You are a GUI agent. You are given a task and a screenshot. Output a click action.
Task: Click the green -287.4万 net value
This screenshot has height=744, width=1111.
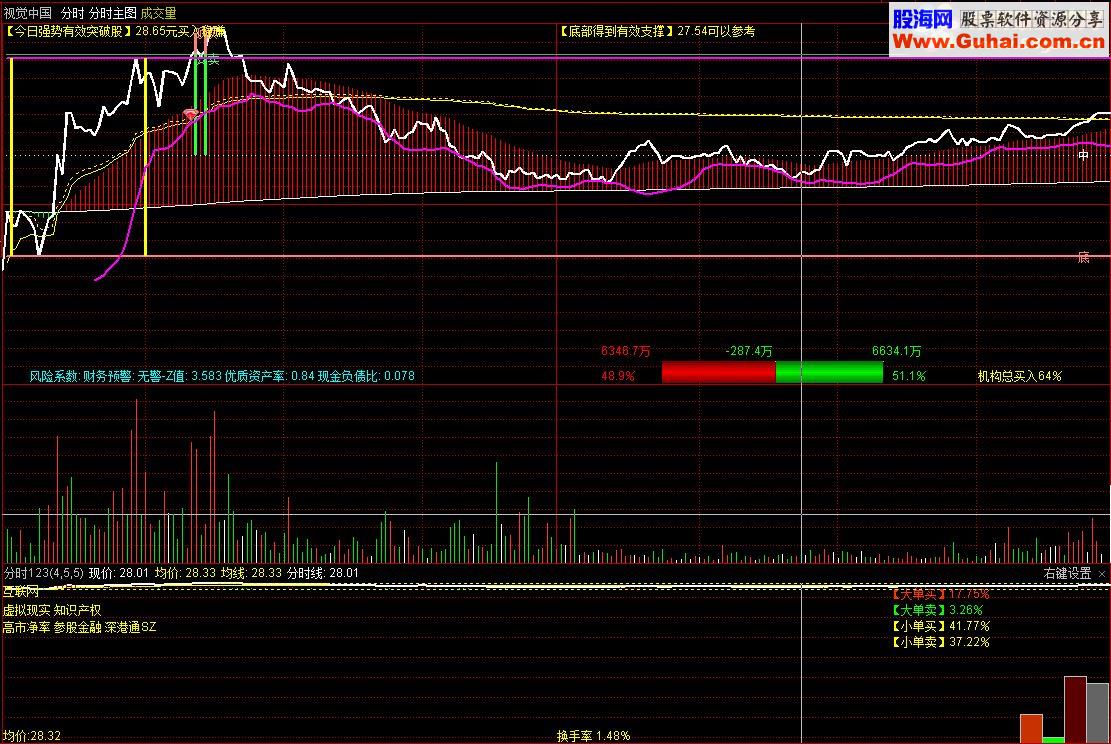tap(749, 351)
